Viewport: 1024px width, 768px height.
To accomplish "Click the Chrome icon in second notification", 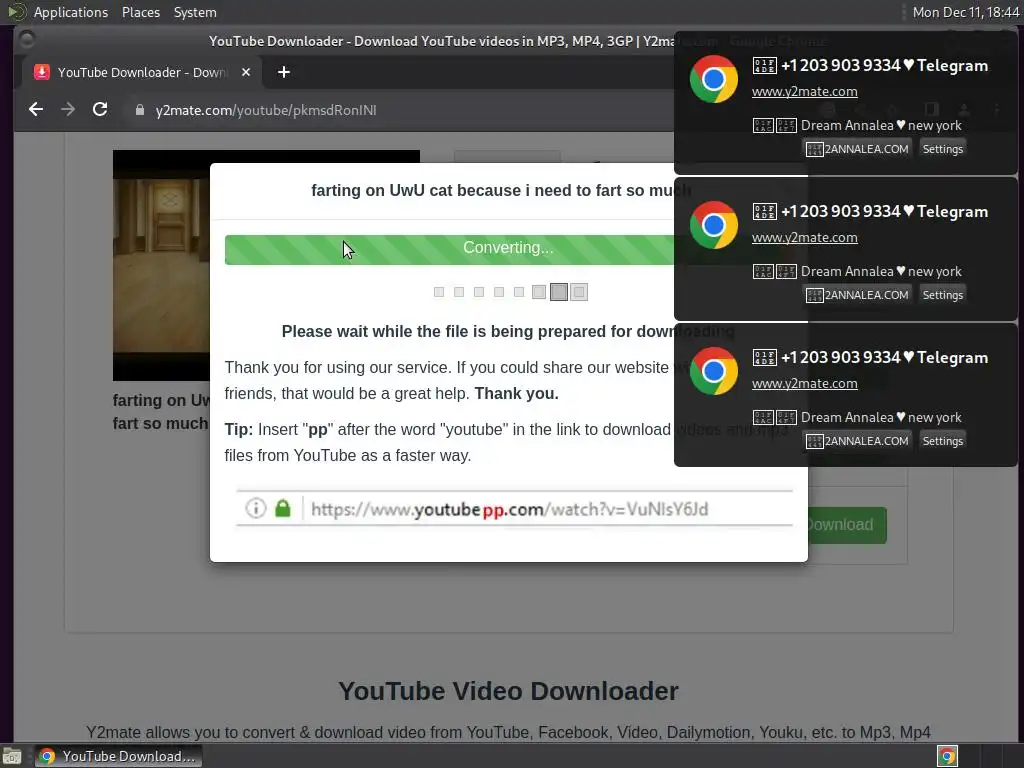I will pyautogui.click(x=714, y=225).
